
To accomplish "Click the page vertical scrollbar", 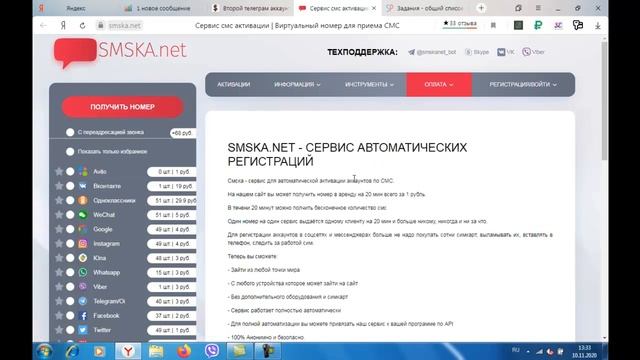I will [x=604, y=100].
